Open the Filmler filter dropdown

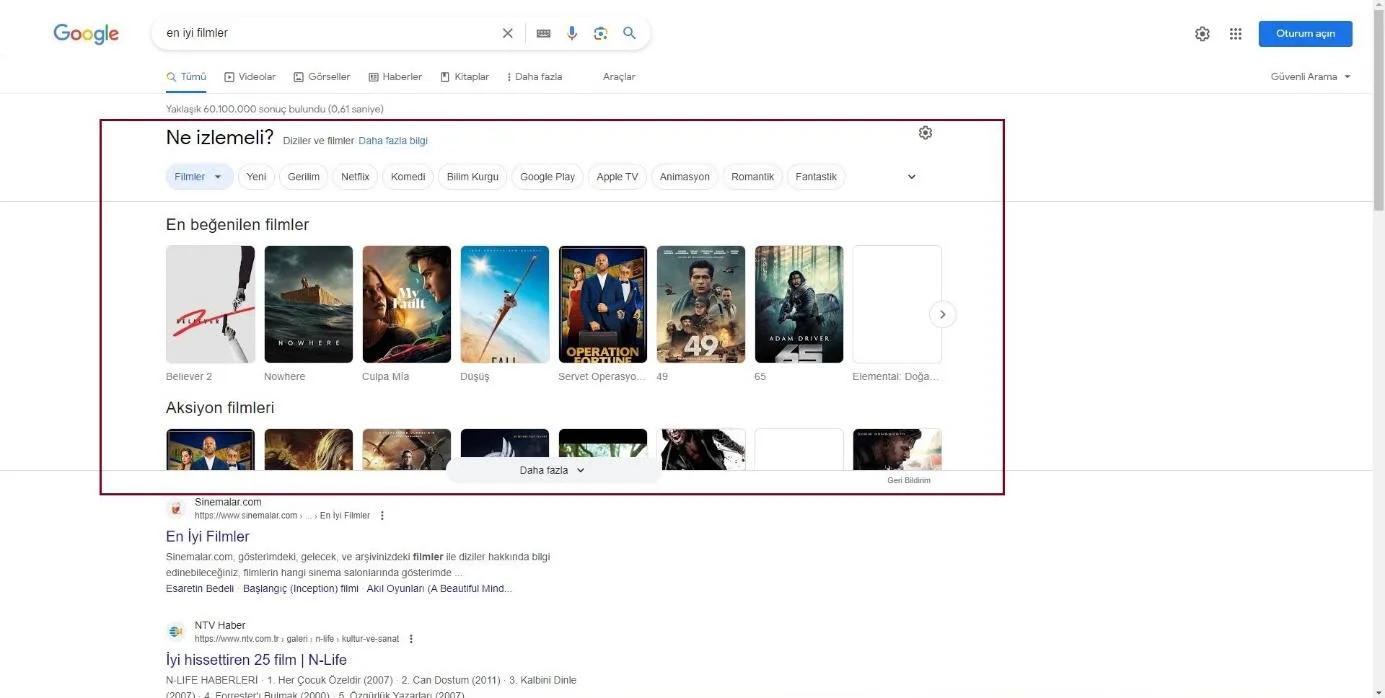(x=199, y=177)
